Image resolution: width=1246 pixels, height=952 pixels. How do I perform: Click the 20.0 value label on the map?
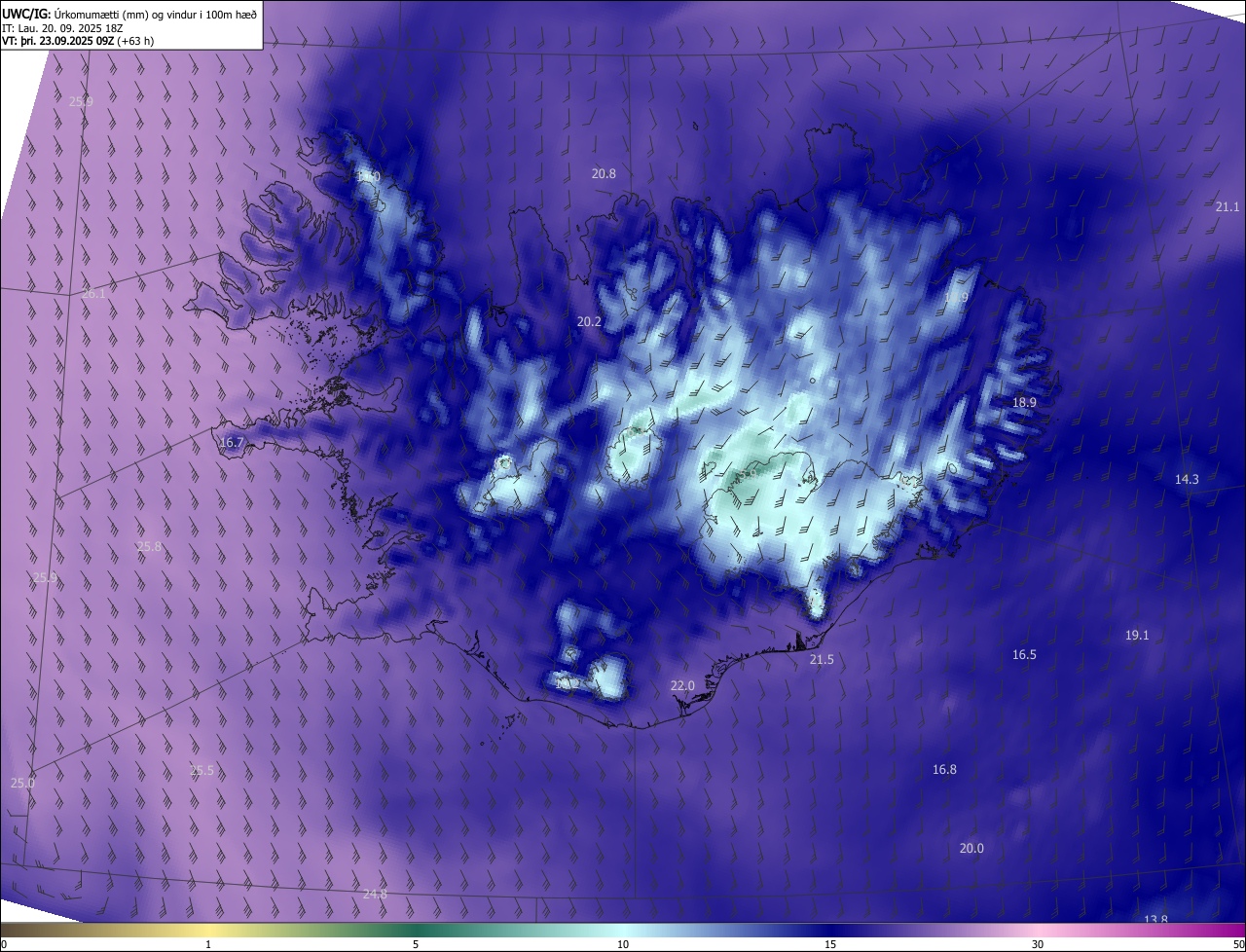click(x=971, y=848)
